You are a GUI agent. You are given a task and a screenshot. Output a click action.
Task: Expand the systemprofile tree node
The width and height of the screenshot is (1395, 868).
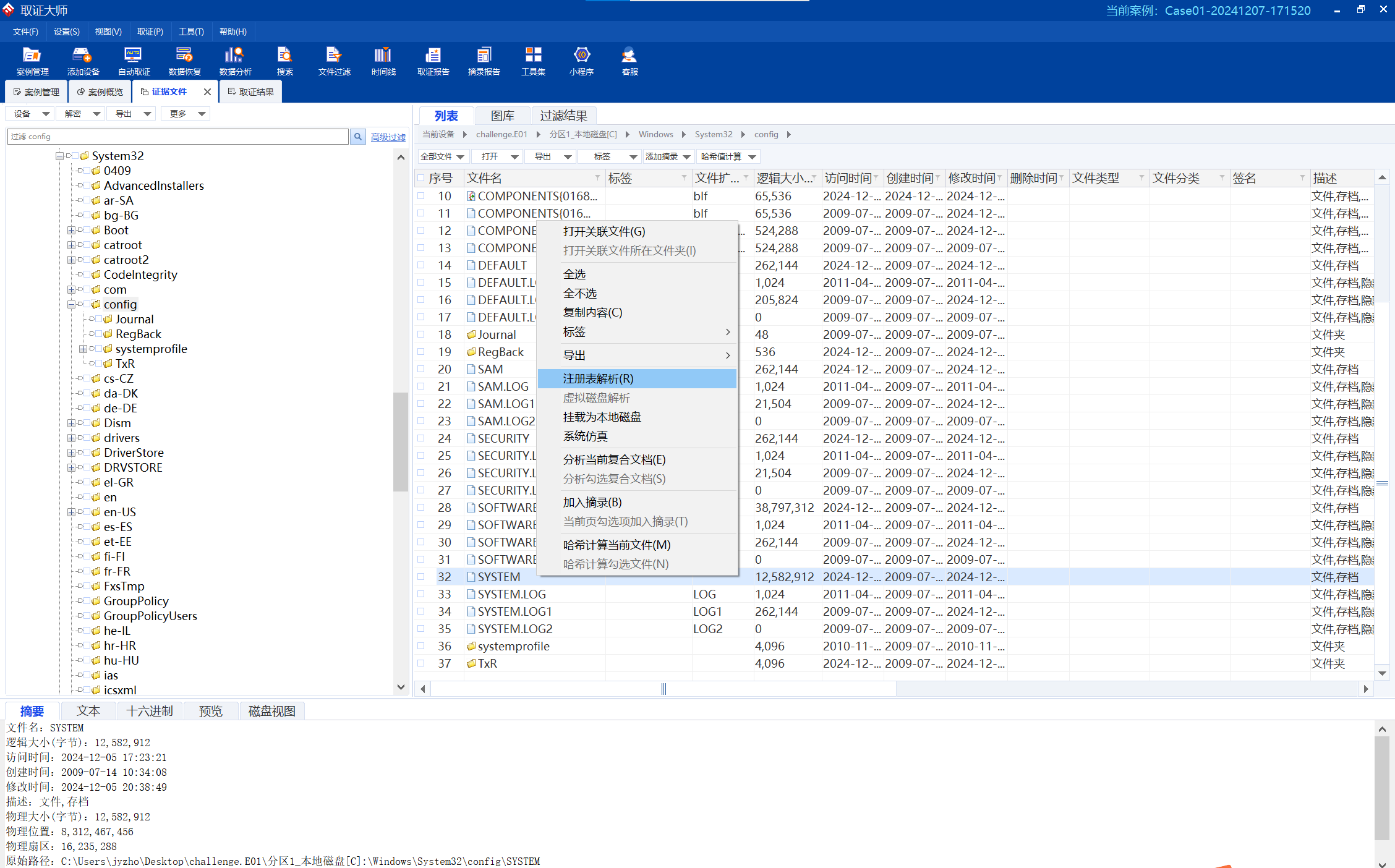coord(83,349)
